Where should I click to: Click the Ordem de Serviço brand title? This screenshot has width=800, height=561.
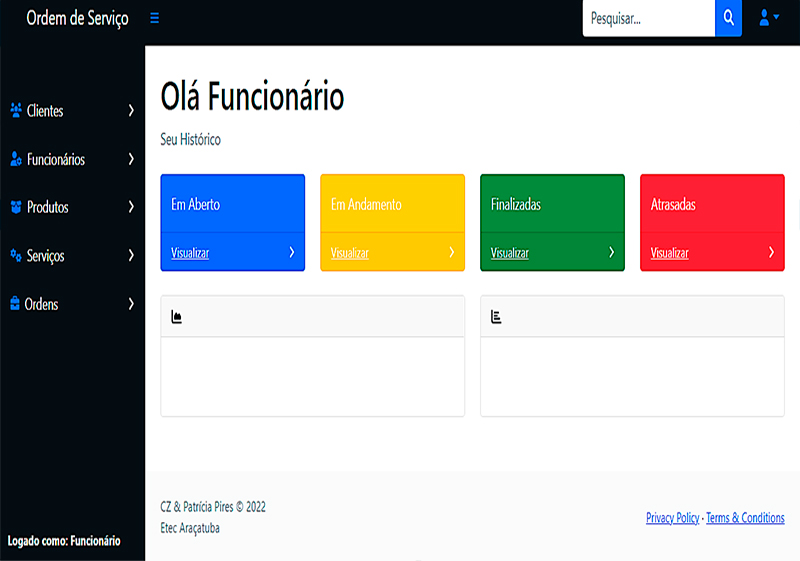tap(77, 18)
